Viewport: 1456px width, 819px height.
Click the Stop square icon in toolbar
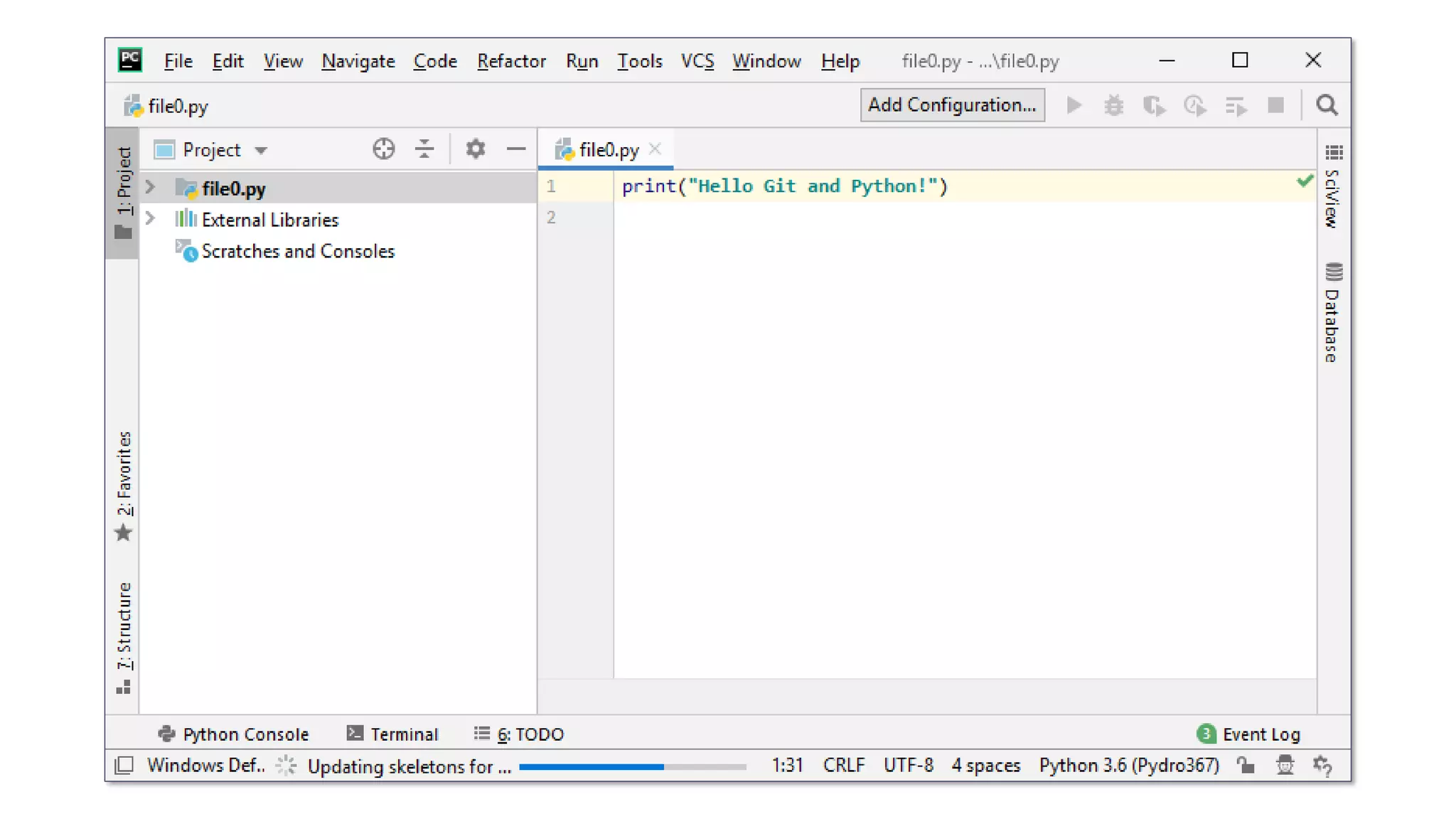click(1275, 106)
